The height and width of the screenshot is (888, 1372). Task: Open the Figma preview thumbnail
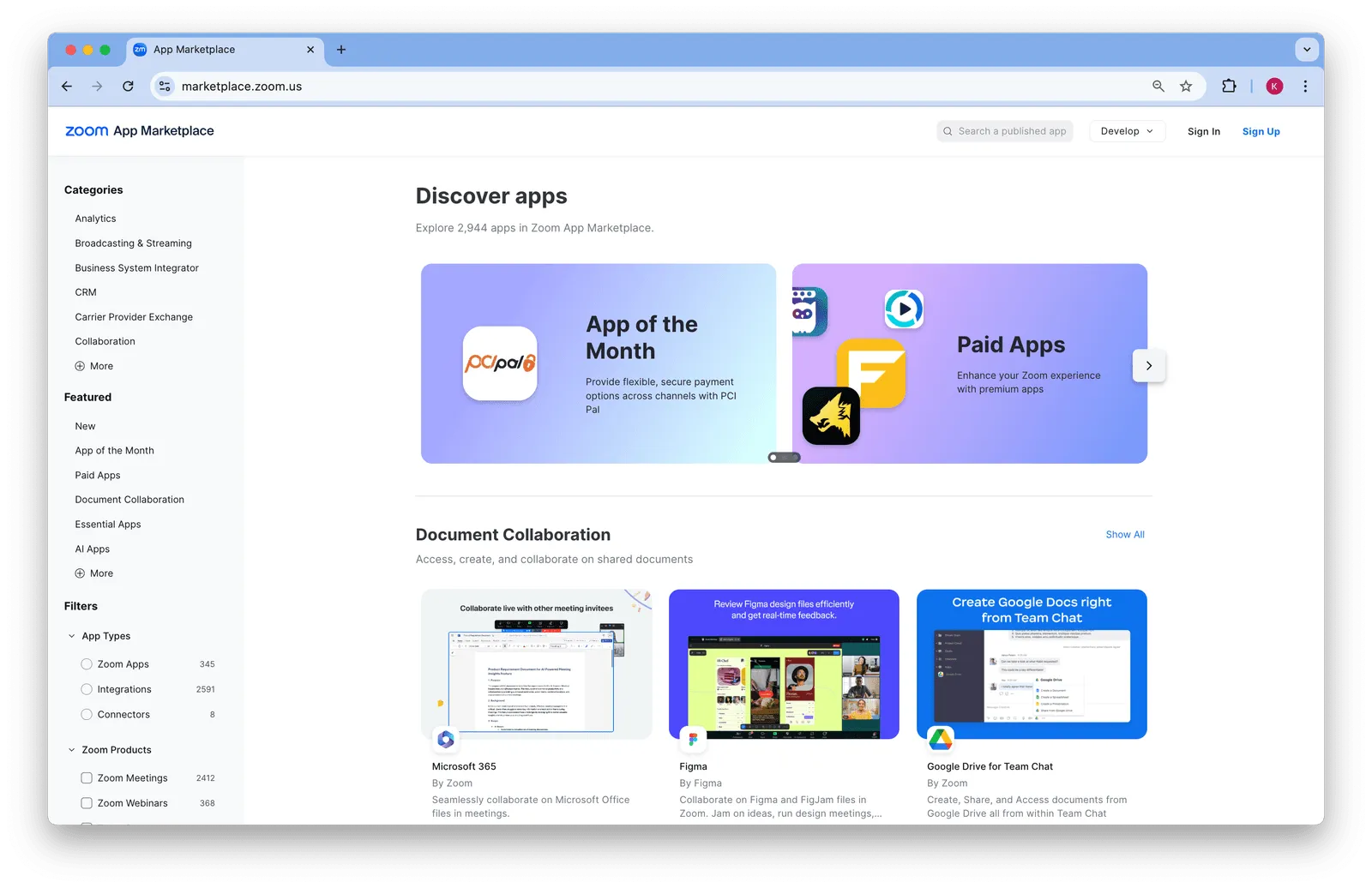(x=784, y=664)
